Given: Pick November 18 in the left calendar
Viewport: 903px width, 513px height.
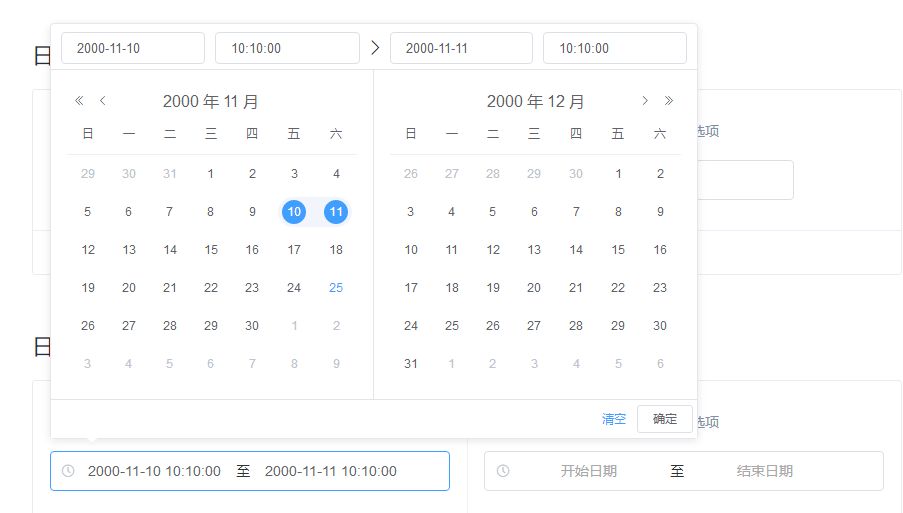Looking at the screenshot, I should 336,250.
